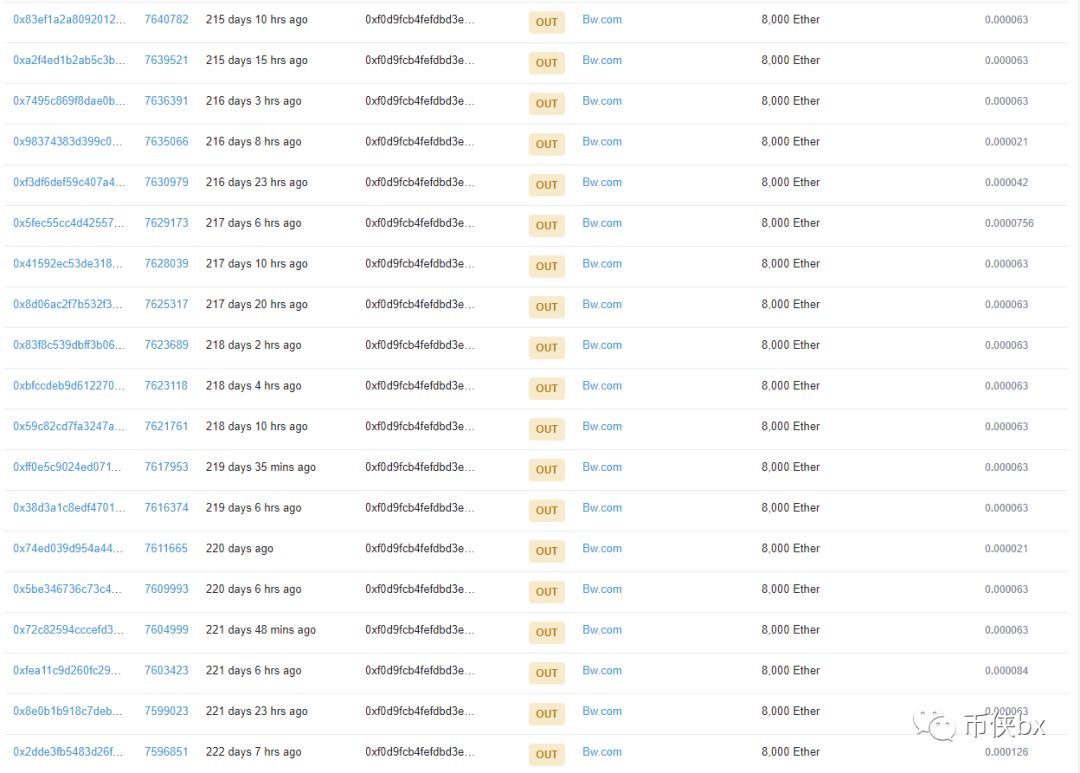Select the age '221 days 48 mins ago'
Image resolution: width=1080 pixels, height=773 pixels.
[x=260, y=629]
